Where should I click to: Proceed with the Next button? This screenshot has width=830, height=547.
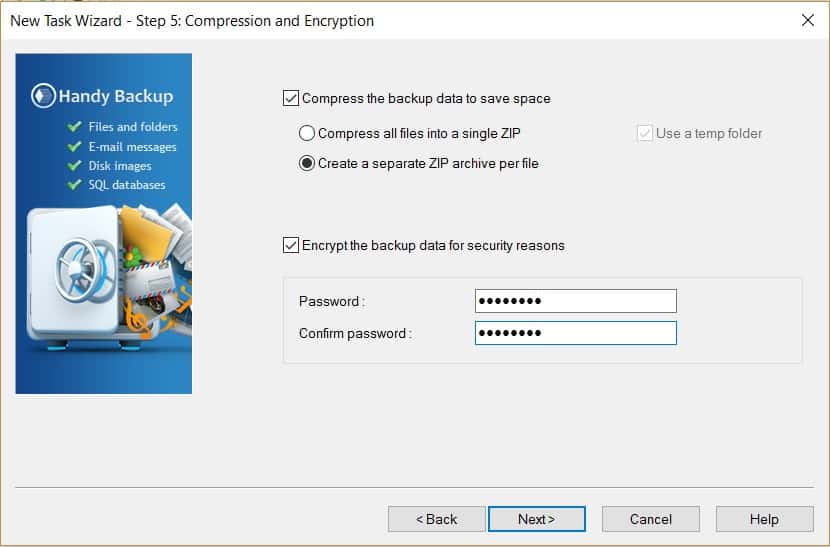(537, 519)
